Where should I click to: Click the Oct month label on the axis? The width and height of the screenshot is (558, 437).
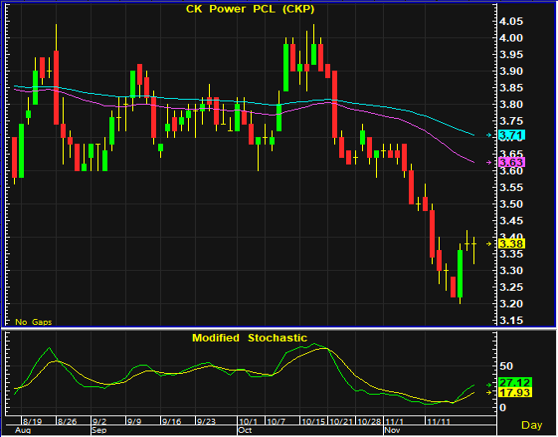click(245, 430)
